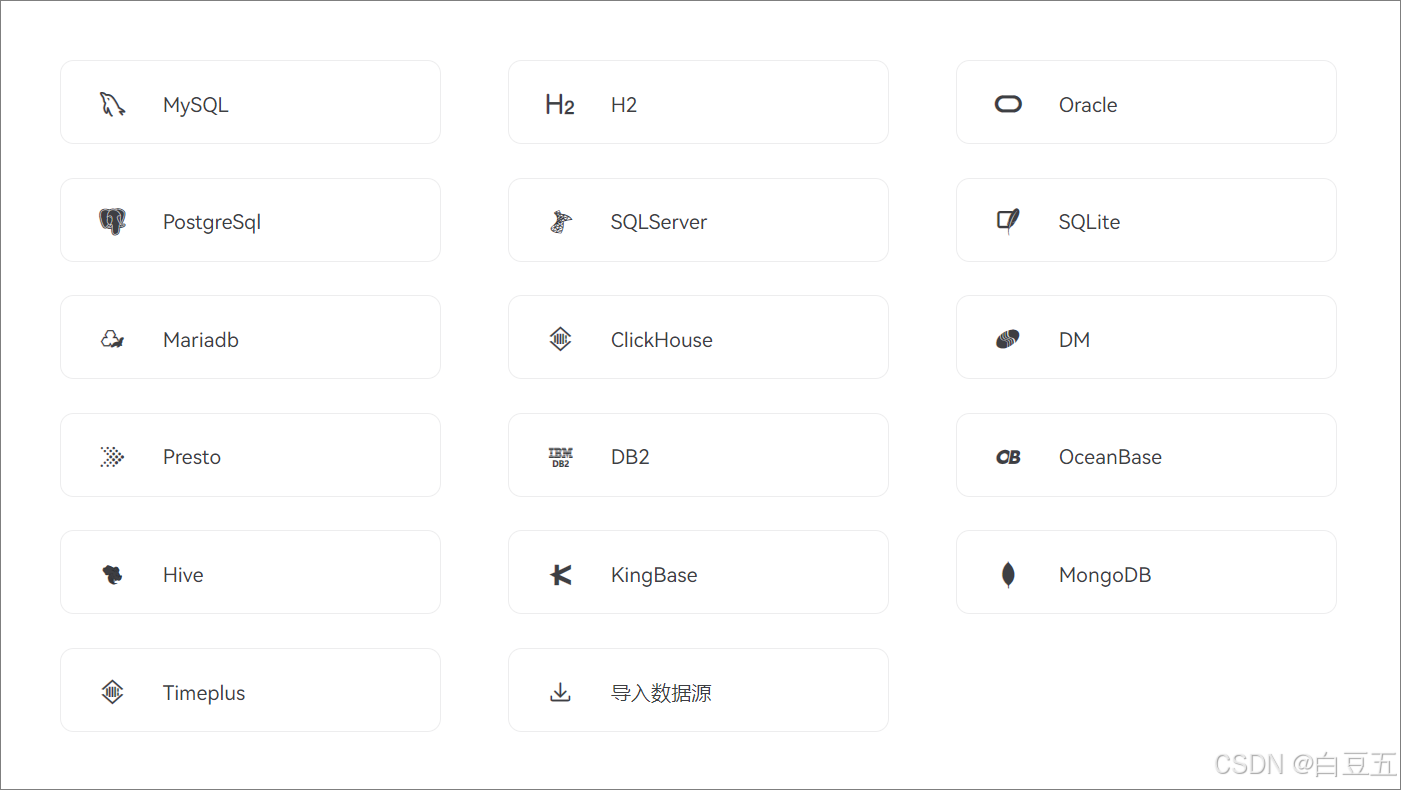The width and height of the screenshot is (1401, 790).
Task: Select the Timeplus label
Action: [204, 693]
